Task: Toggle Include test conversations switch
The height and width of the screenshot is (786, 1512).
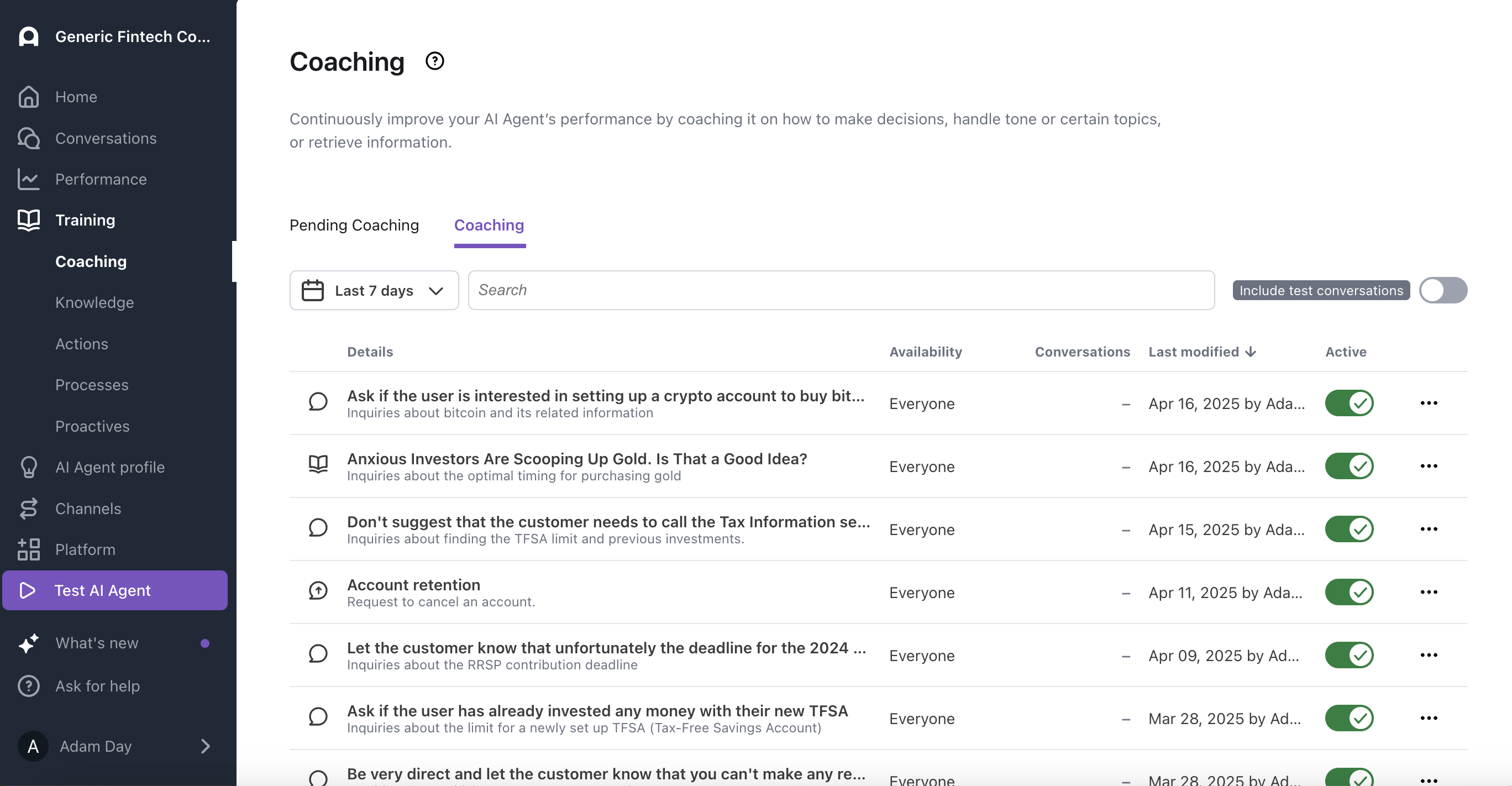Action: click(1443, 290)
